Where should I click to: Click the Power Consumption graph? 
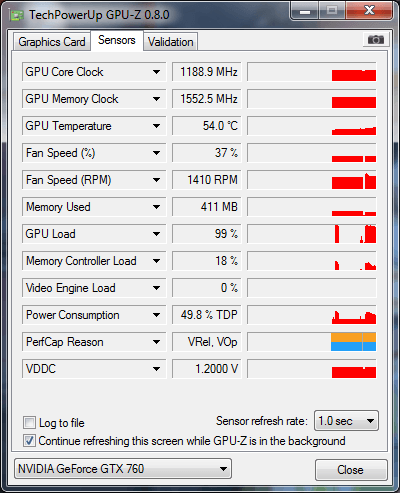pos(312,315)
